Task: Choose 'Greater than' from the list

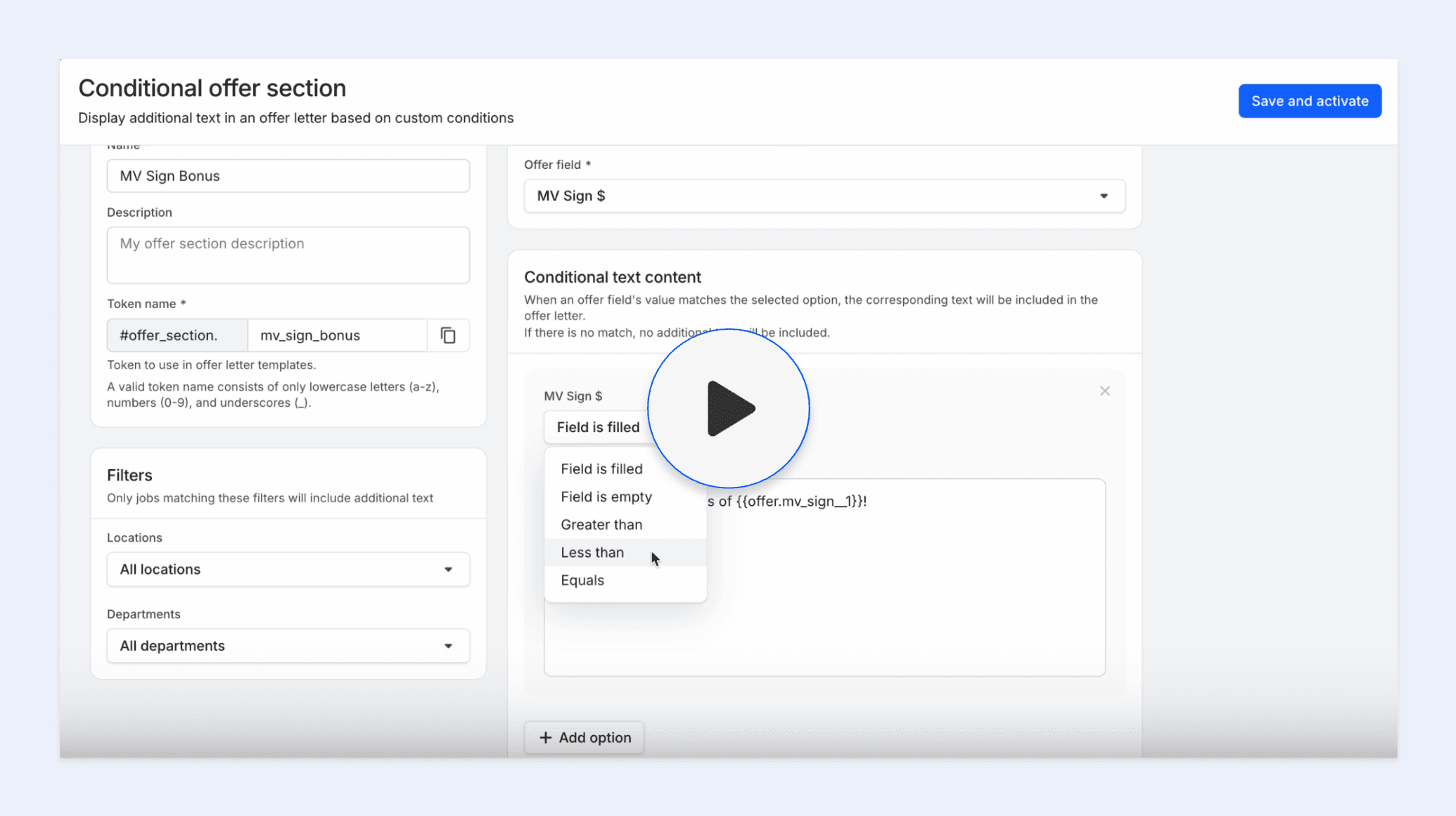Action: click(601, 525)
